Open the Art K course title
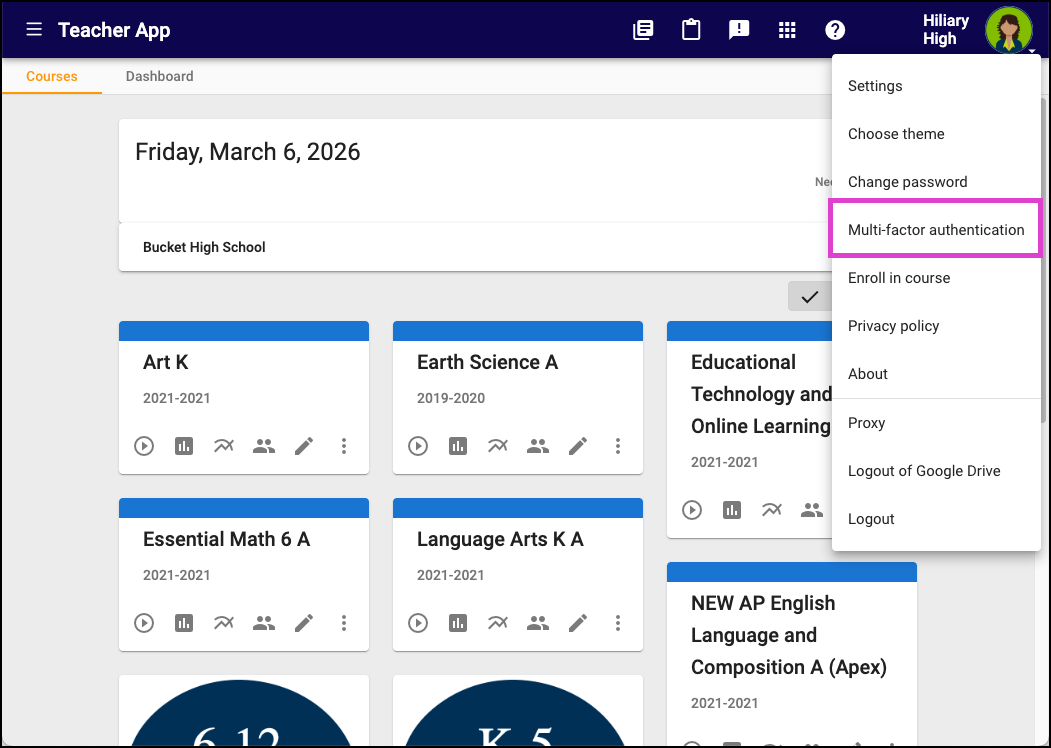1051x748 pixels. (166, 362)
